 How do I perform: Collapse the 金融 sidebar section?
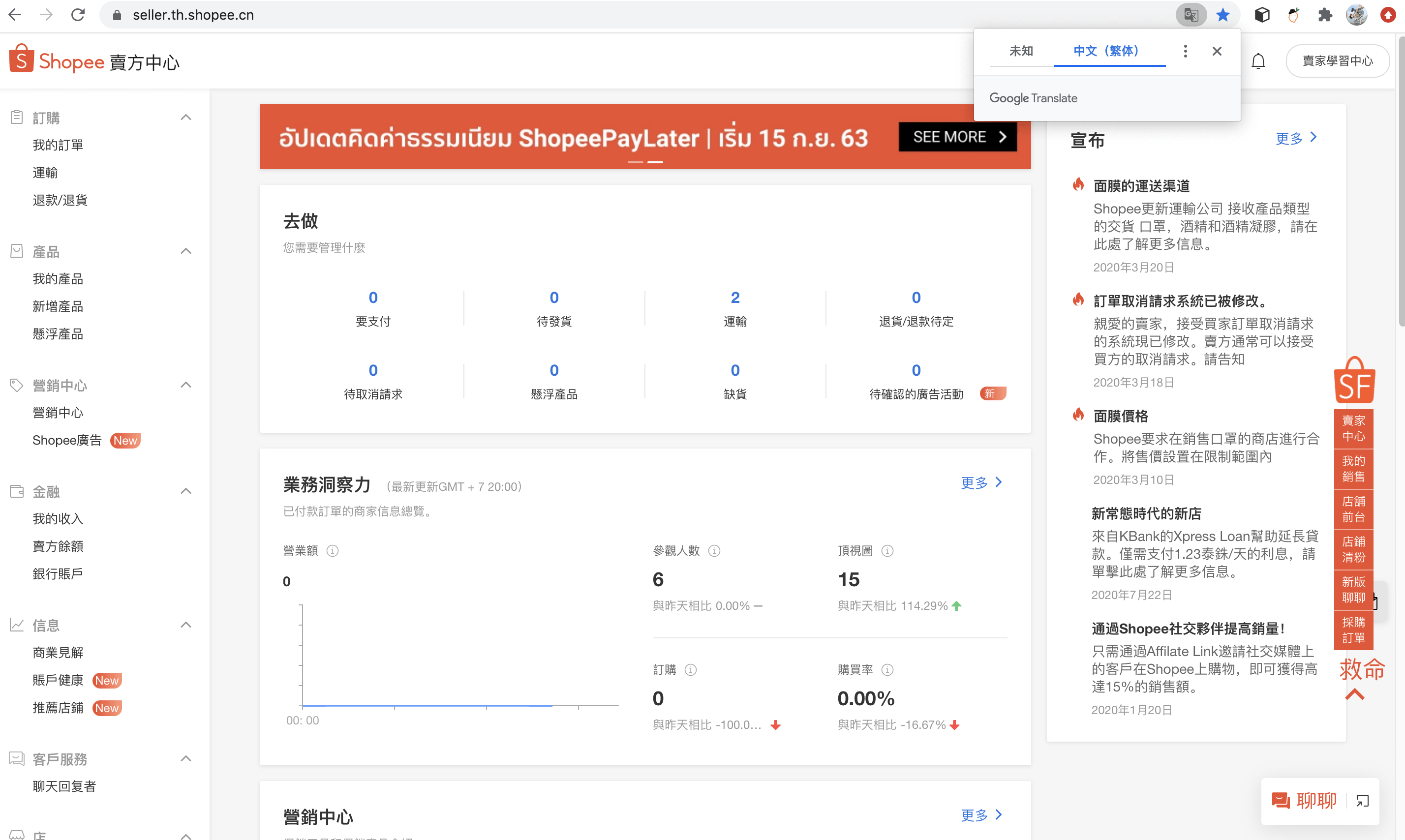pos(185,491)
